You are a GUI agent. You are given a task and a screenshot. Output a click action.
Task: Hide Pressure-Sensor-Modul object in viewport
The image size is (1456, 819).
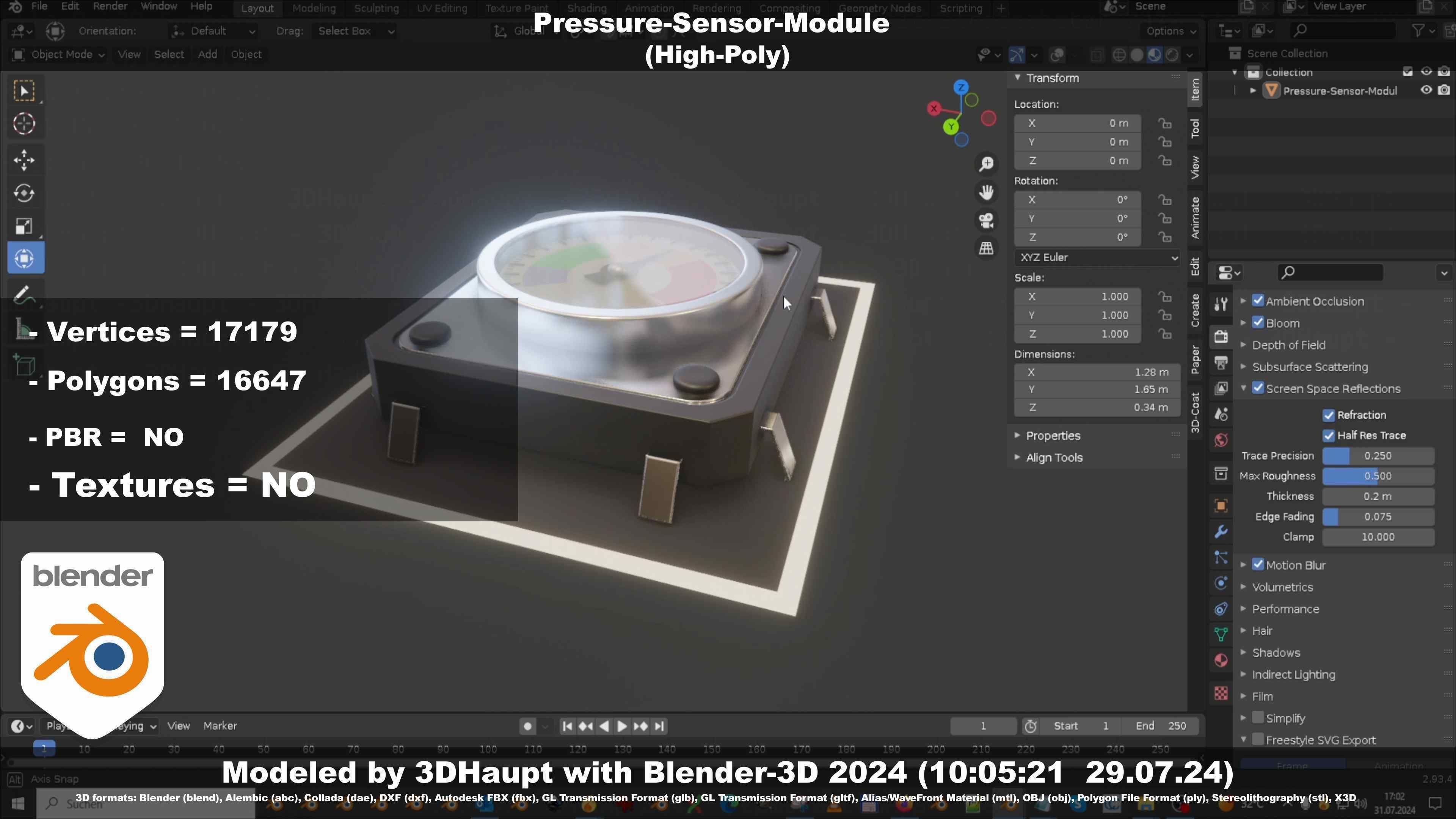tap(1426, 91)
